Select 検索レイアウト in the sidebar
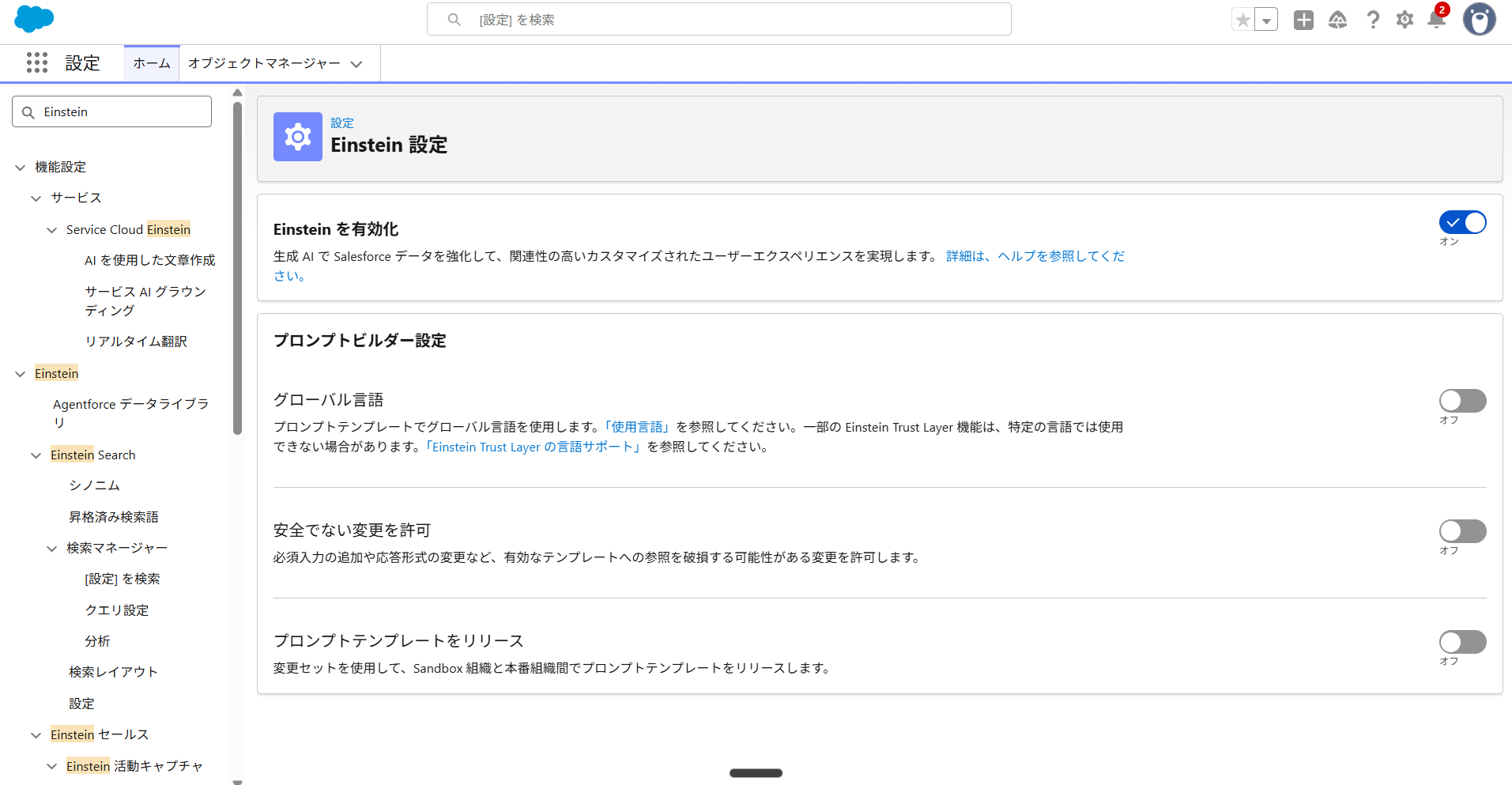The width and height of the screenshot is (1512, 785). click(113, 671)
